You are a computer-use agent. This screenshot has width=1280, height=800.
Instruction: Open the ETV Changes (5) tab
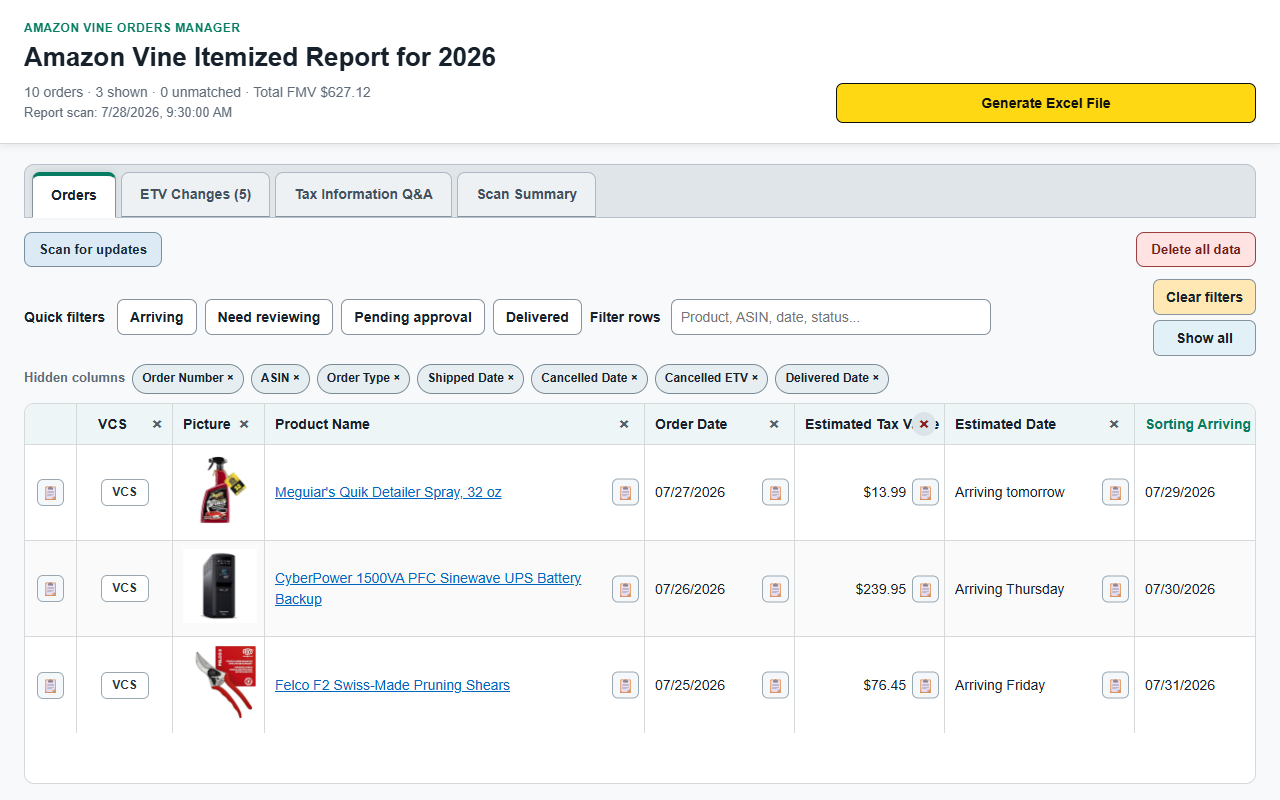(x=196, y=195)
